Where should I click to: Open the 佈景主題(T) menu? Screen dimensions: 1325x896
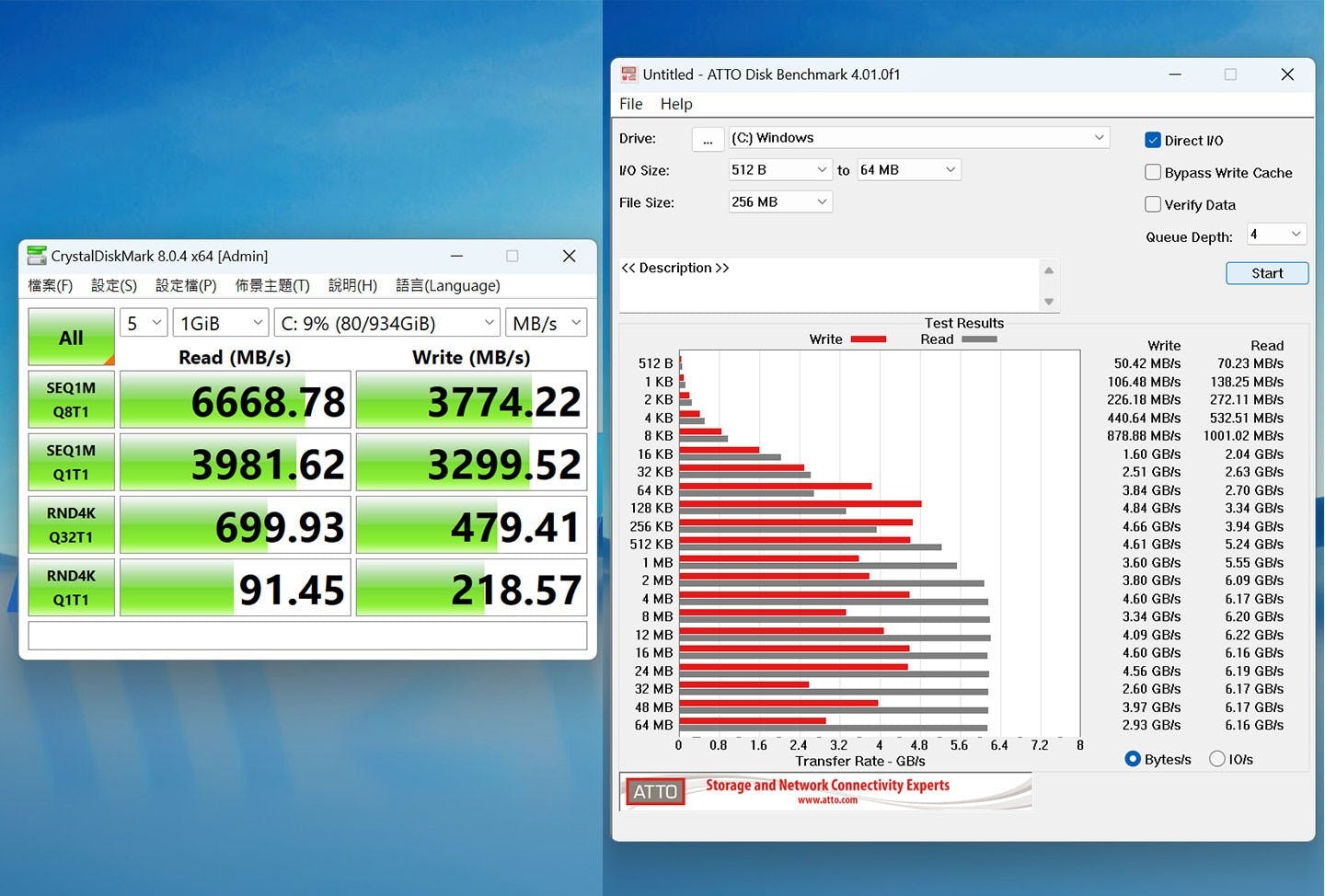click(272, 285)
